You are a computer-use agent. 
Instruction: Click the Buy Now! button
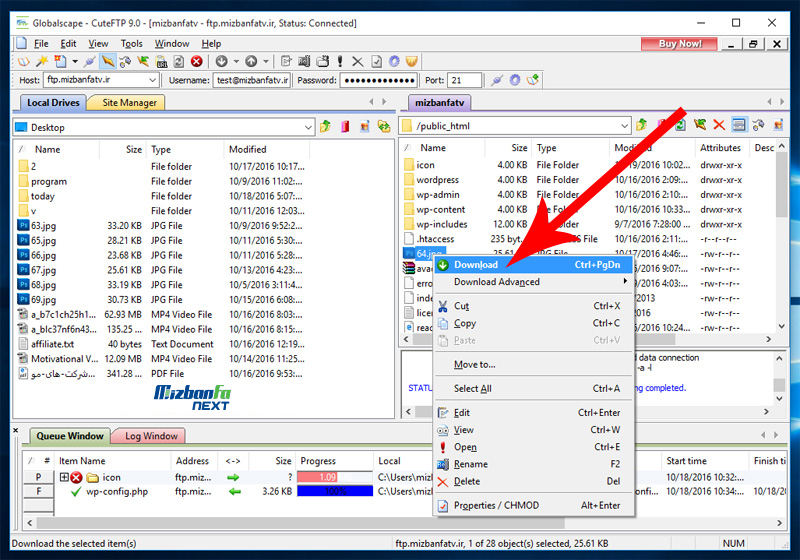[679, 44]
